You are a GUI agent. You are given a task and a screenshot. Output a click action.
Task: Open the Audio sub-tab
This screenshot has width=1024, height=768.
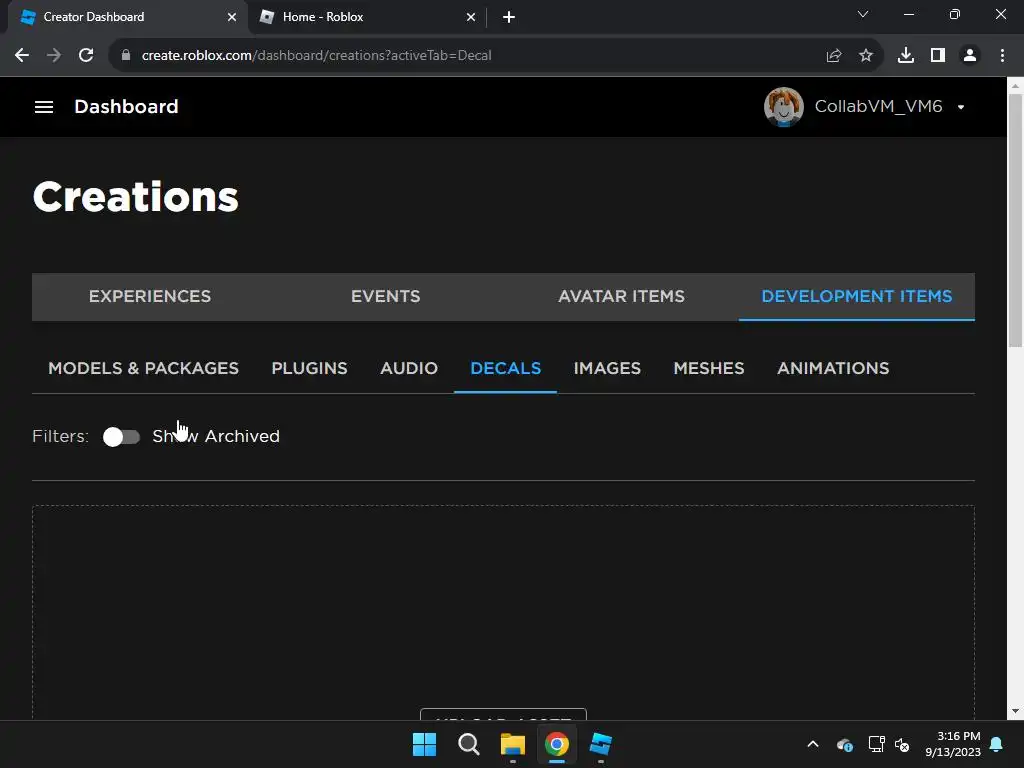[x=409, y=368]
